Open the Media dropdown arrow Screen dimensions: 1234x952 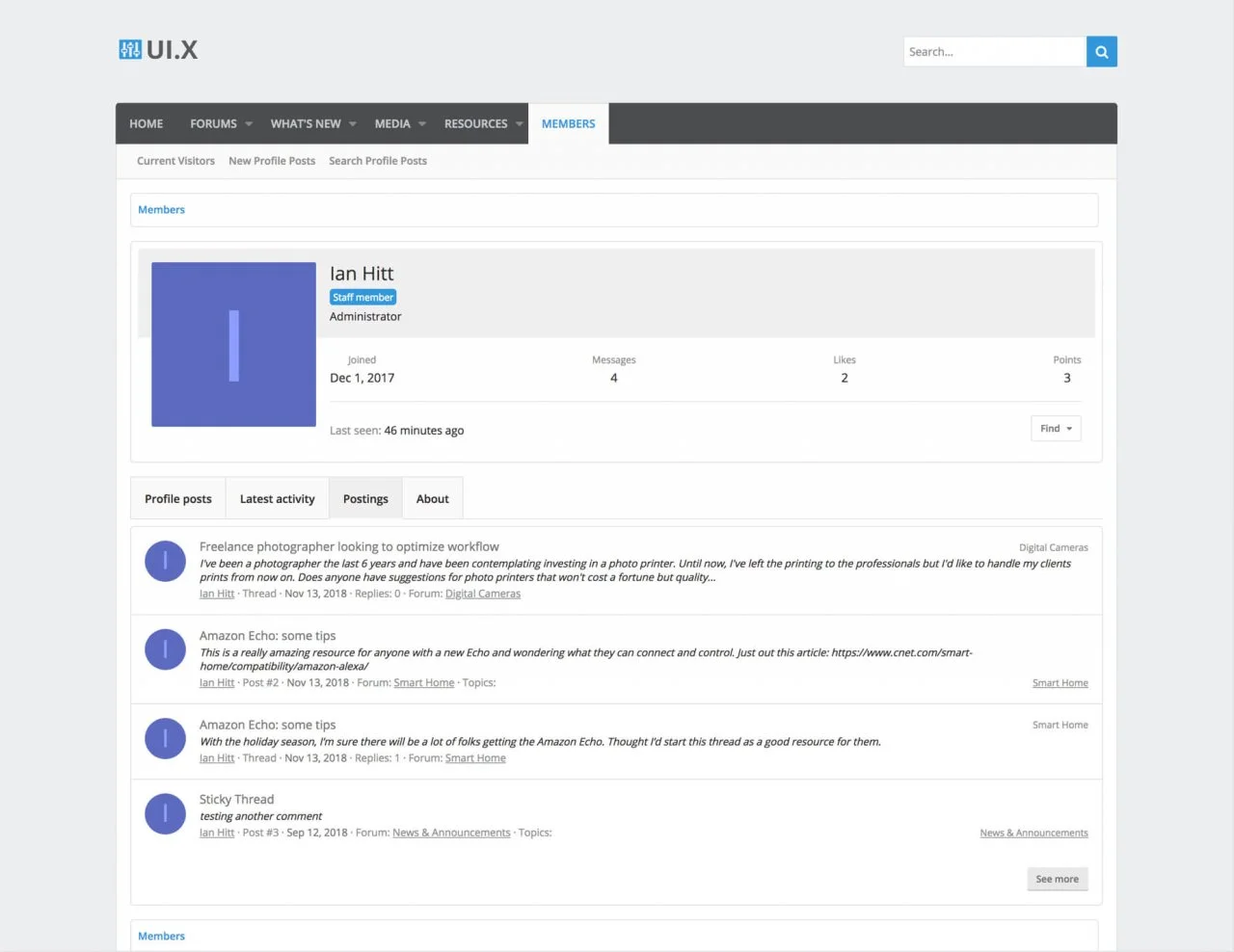click(x=422, y=124)
